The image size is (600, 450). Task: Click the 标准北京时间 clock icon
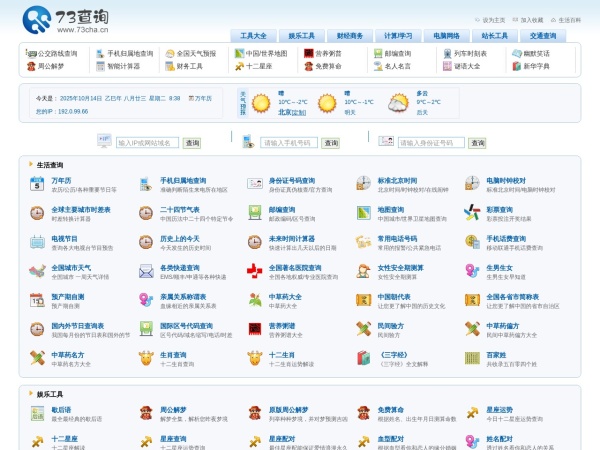(x=363, y=183)
